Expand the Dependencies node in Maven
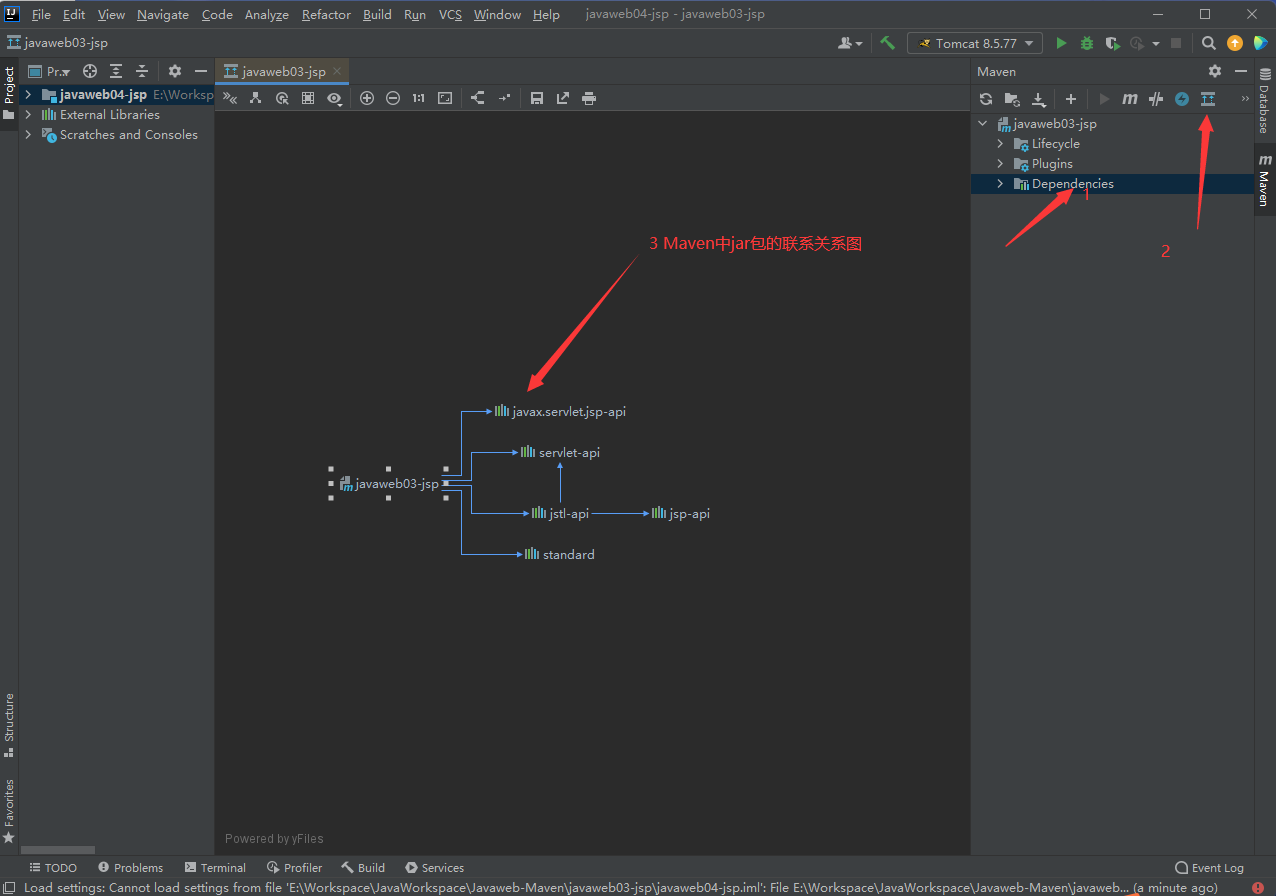 1000,184
